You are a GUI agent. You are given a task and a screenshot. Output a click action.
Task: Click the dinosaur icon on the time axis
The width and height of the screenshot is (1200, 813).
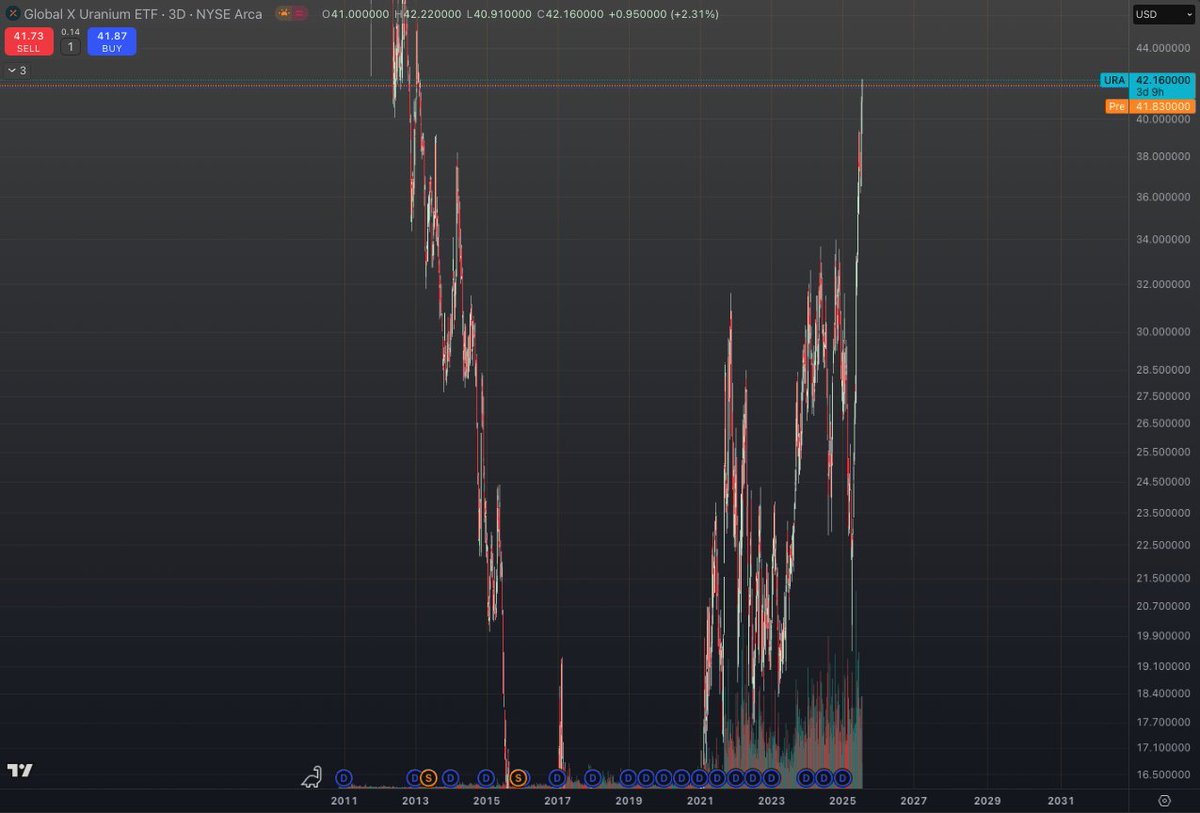(x=313, y=776)
